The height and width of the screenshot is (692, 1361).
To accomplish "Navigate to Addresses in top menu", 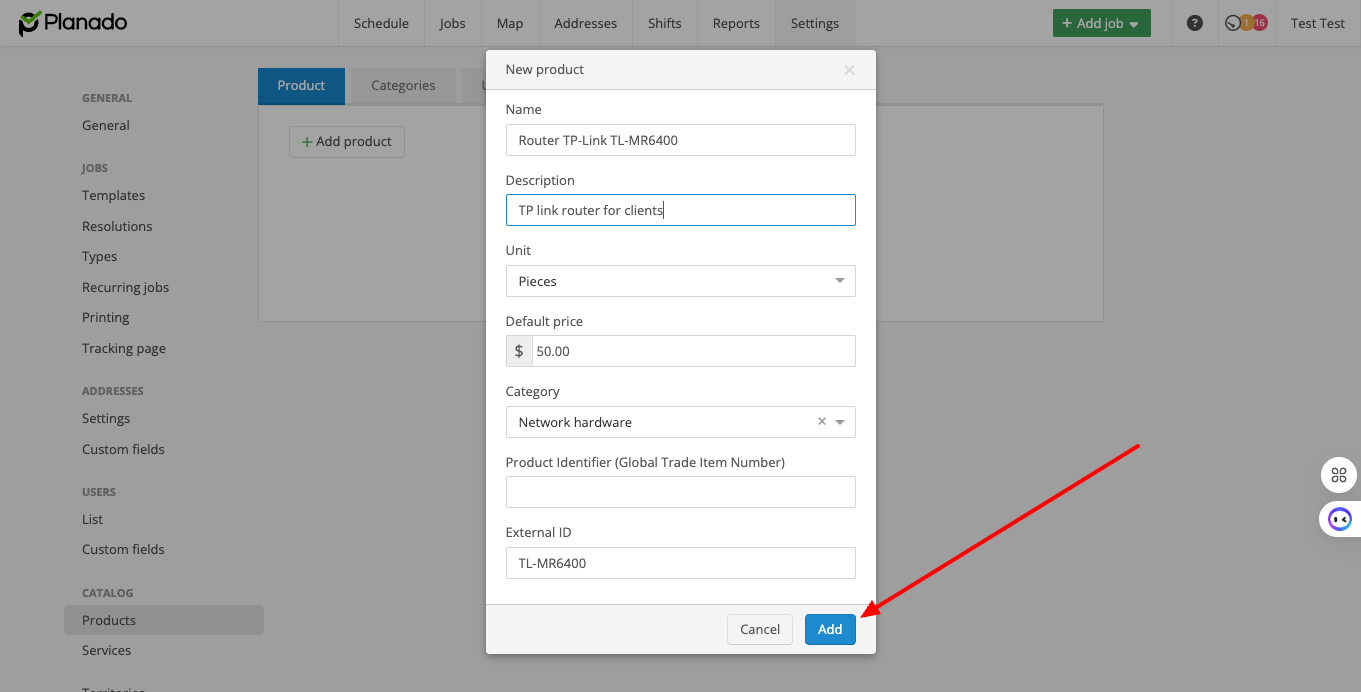I will tap(586, 23).
